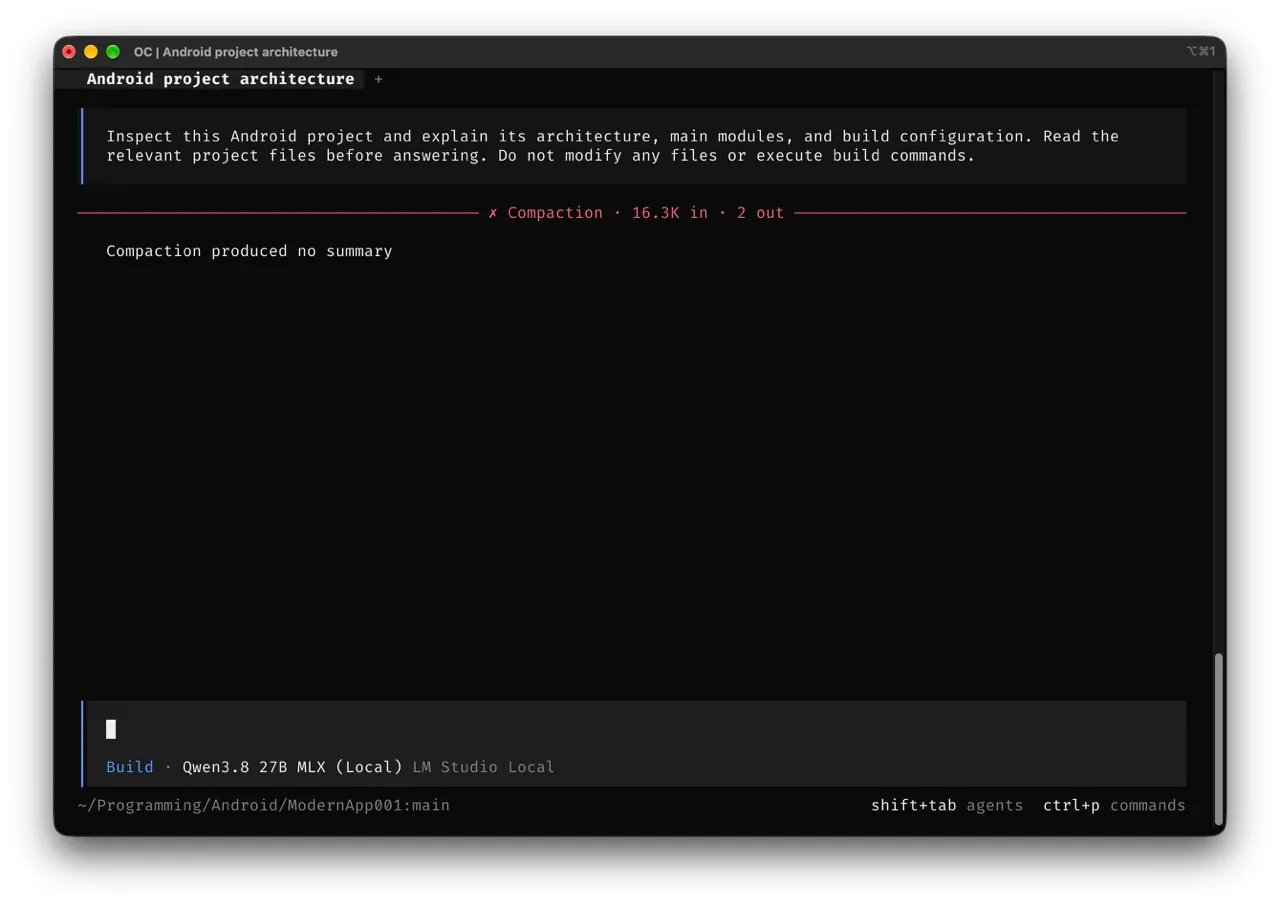Click the ⌥⌘1 window shortcut indicator

(1201, 52)
